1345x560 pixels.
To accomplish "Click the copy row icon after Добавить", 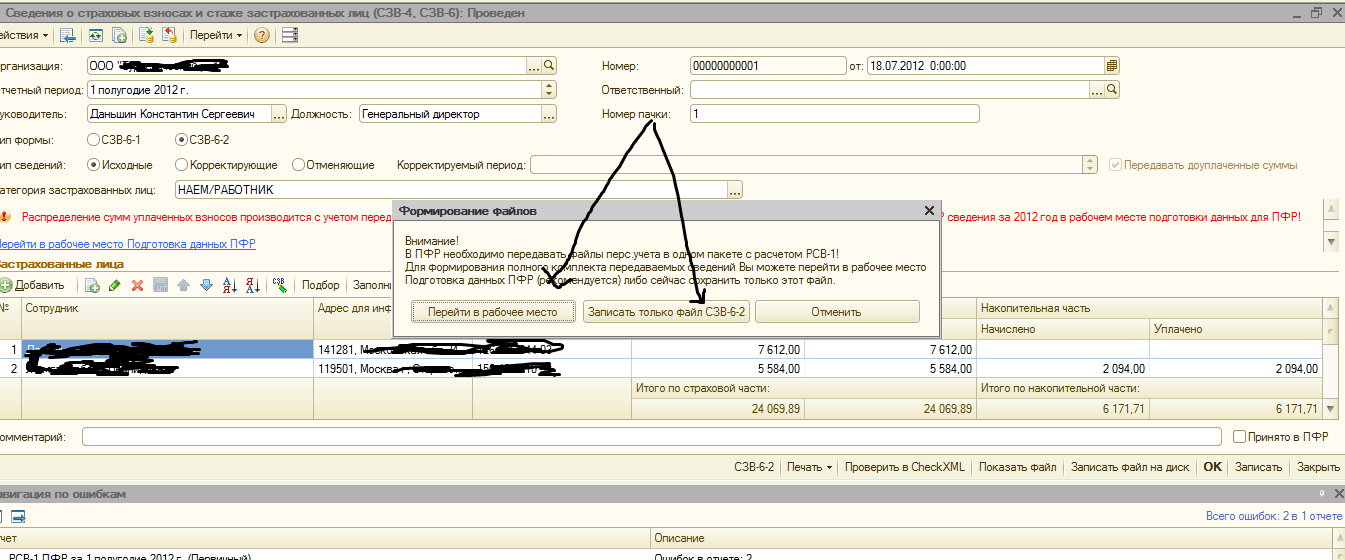I will coord(92,285).
